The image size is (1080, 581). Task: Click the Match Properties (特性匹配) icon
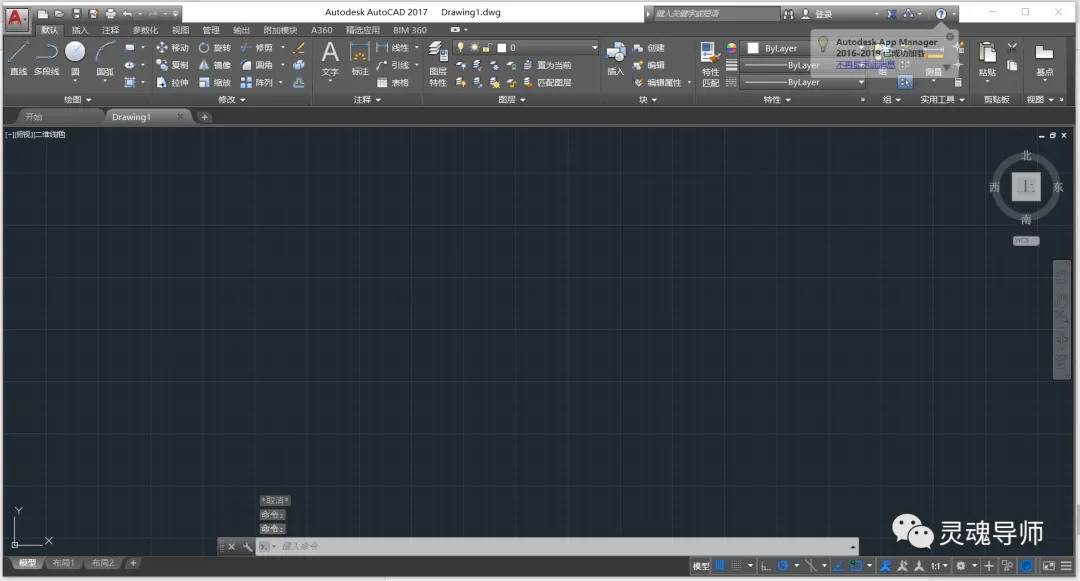710,63
